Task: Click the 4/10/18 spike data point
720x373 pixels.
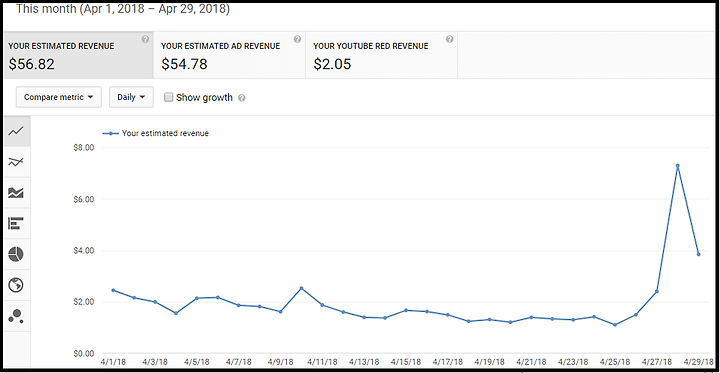Action: pos(301,288)
